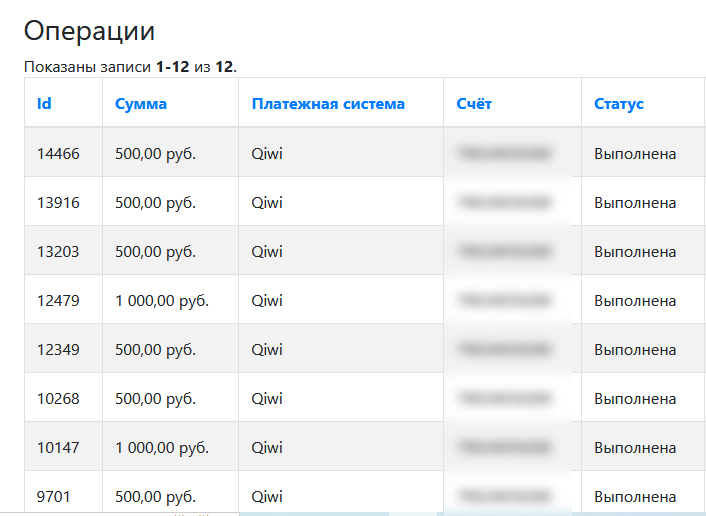Click the Операции page heading
This screenshot has height=516, width=706.
coord(89,31)
